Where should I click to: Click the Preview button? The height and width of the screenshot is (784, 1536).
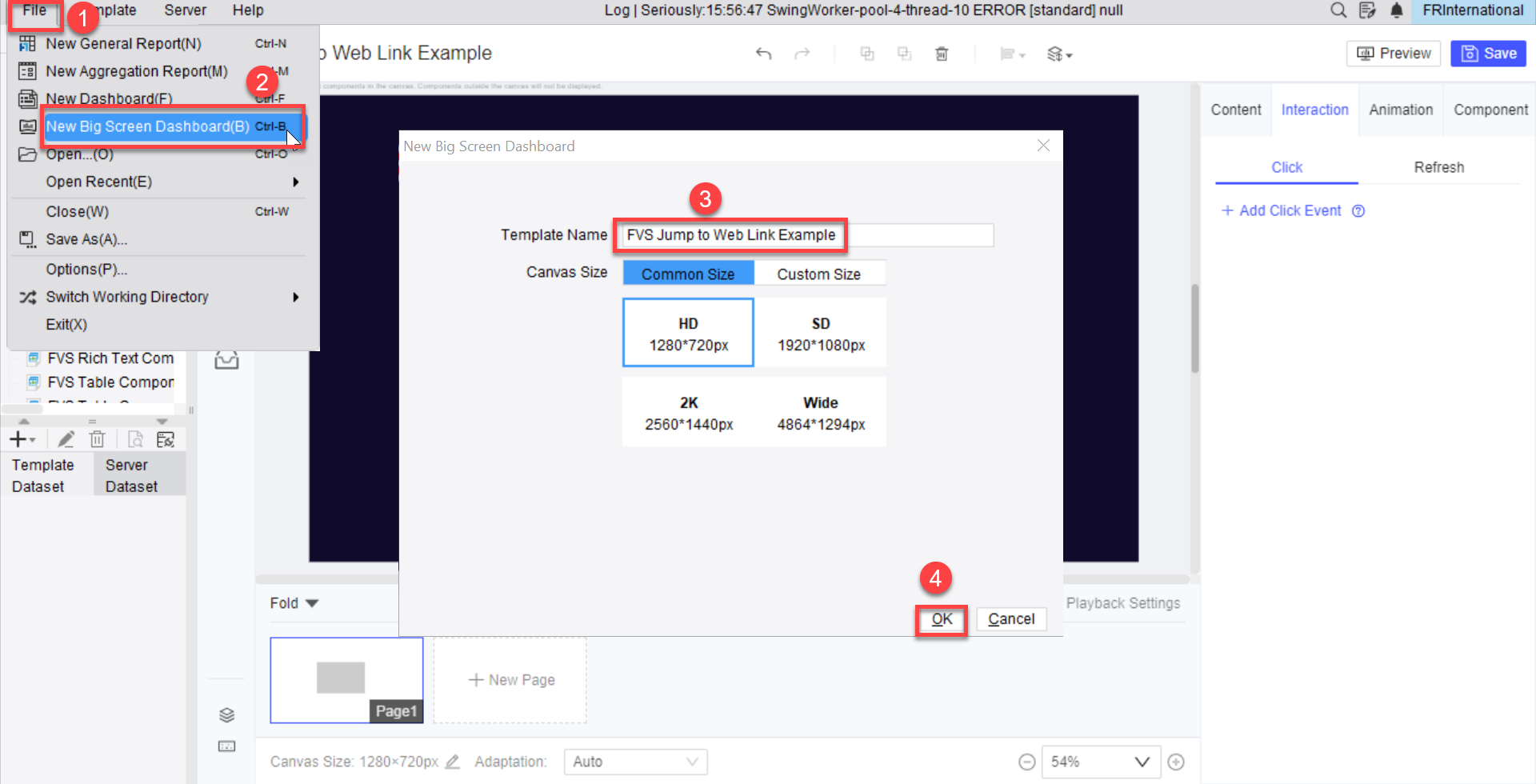click(x=1394, y=54)
